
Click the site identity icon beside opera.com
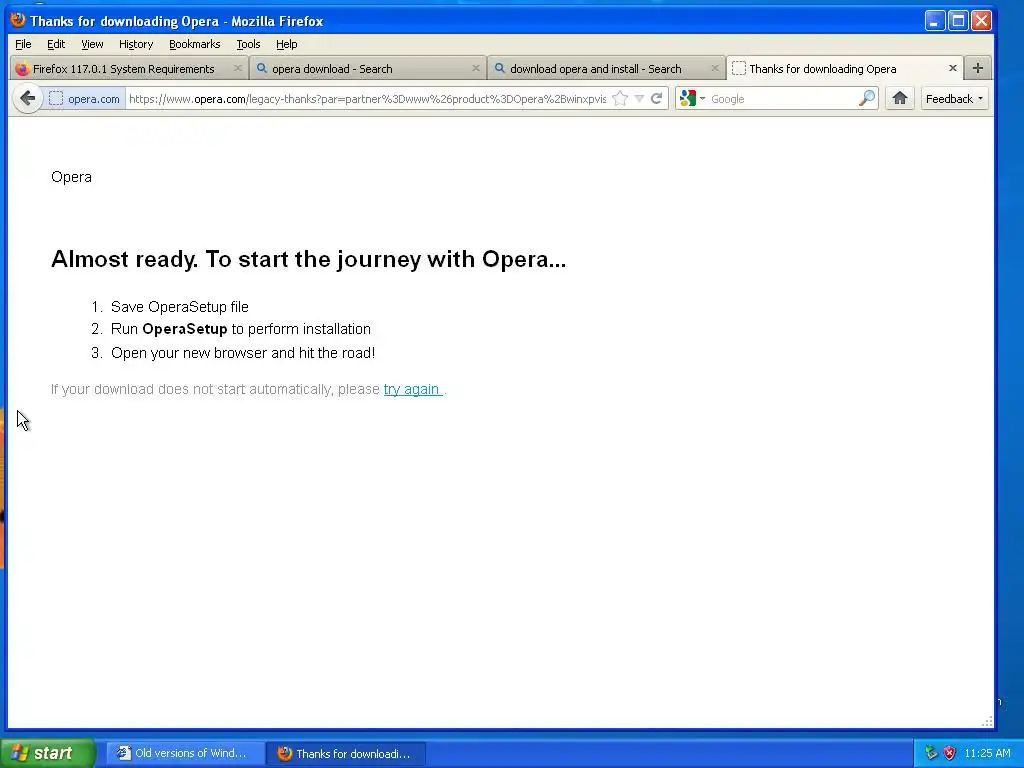pyautogui.click(x=56, y=99)
